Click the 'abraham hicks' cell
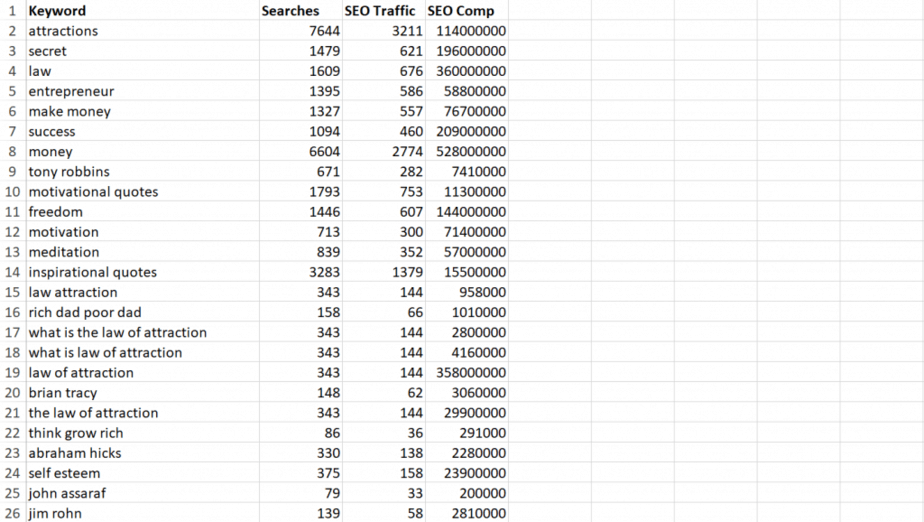The height and width of the screenshot is (522, 924). tap(143, 452)
